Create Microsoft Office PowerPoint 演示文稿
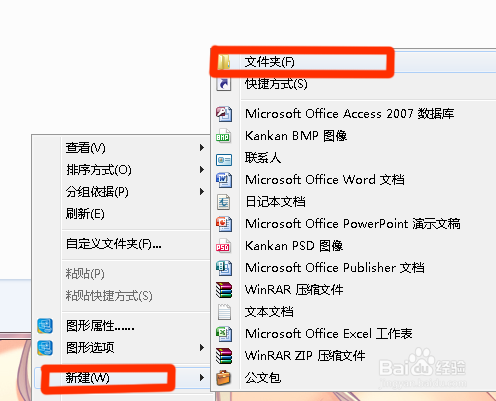This screenshot has height=401, width=496. click(x=354, y=224)
